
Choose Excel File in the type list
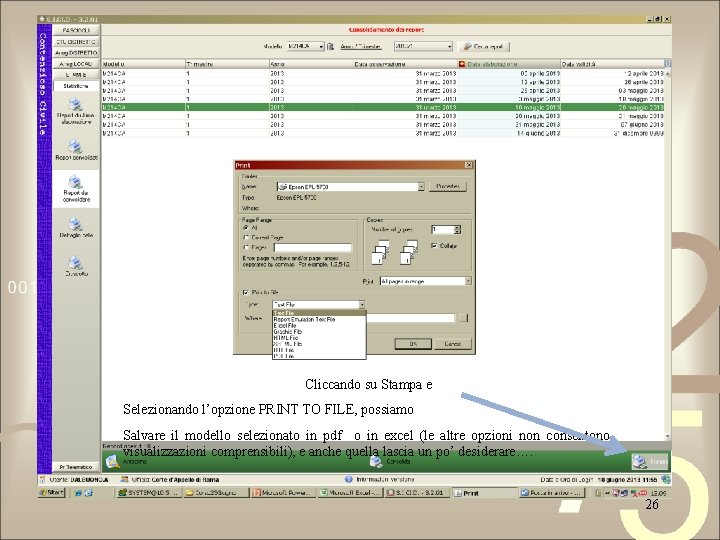(x=319, y=325)
